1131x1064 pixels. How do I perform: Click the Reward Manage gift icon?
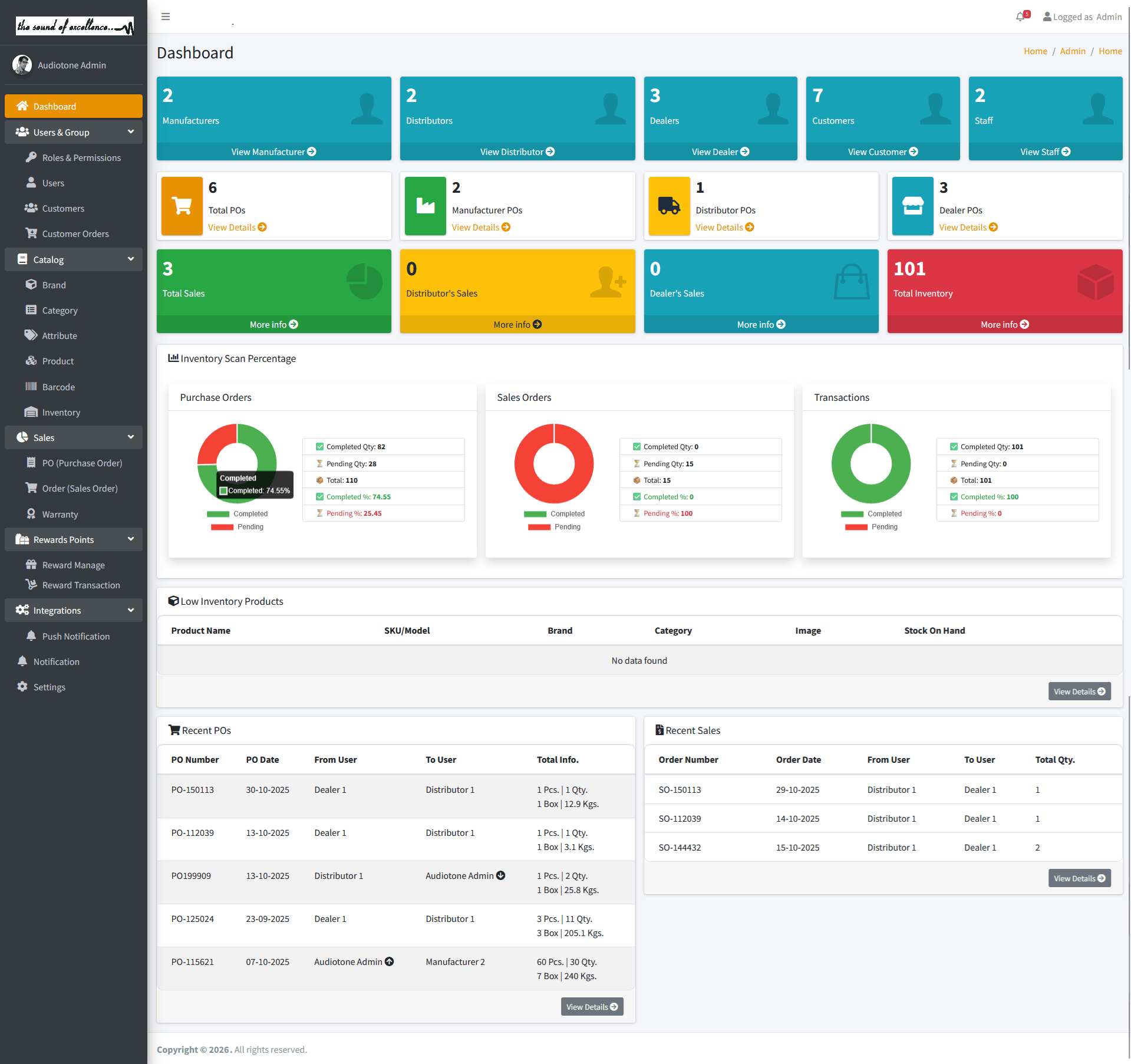31,564
